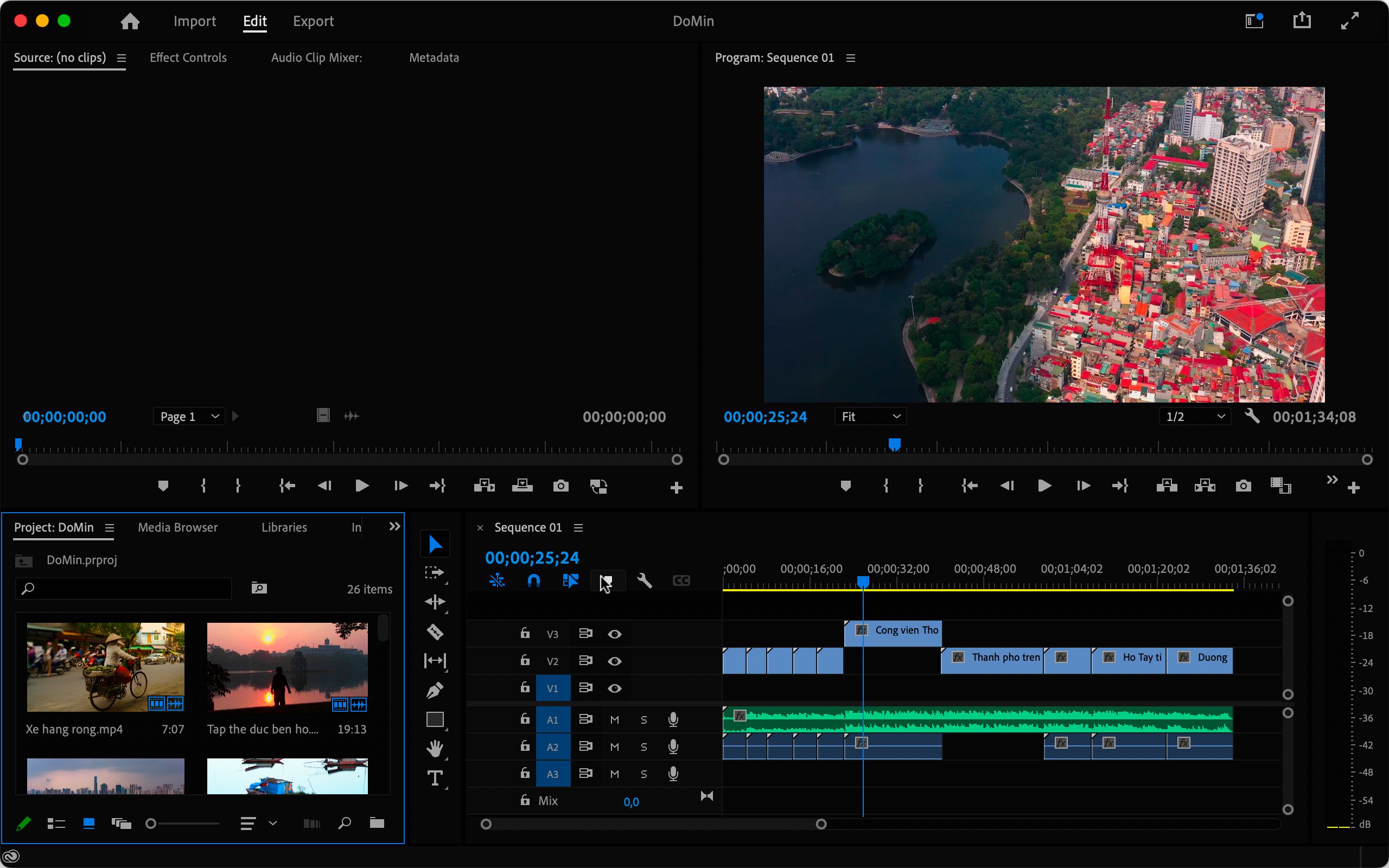
Task: Select the Rectangle tool
Action: [435, 719]
